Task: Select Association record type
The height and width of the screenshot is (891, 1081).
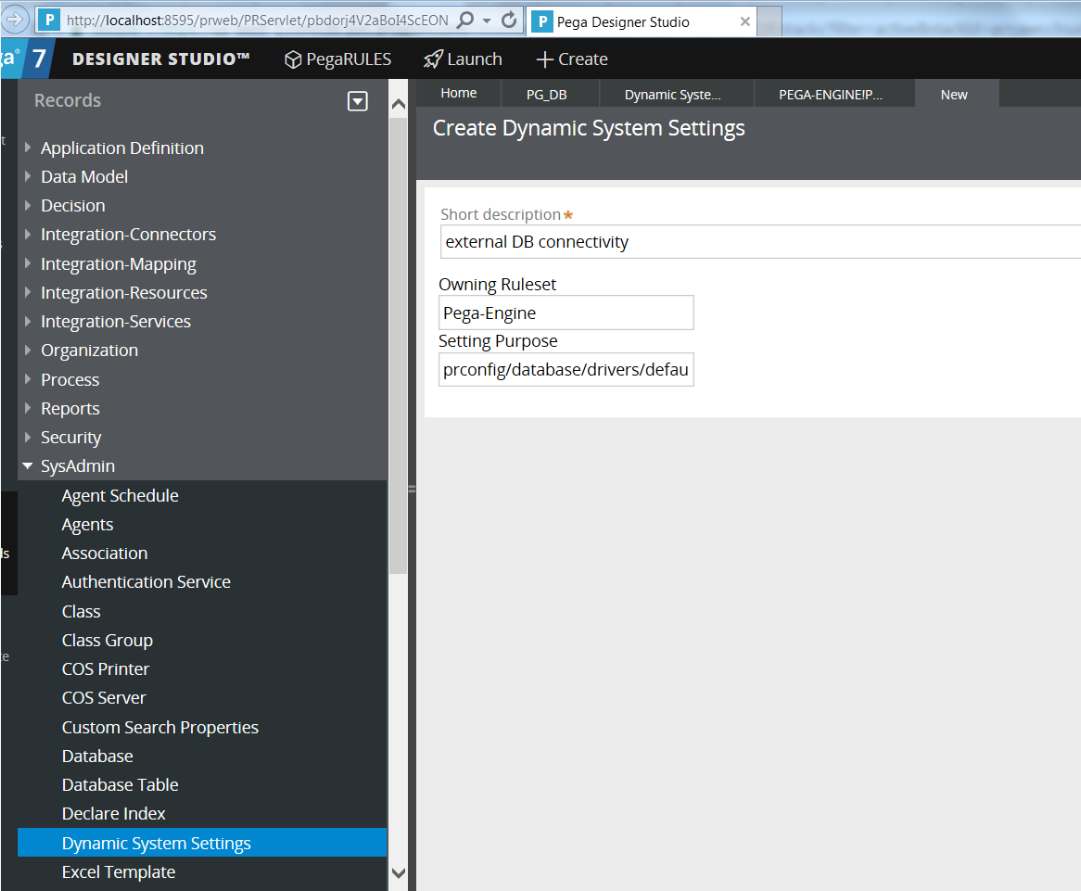Action: tap(105, 554)
